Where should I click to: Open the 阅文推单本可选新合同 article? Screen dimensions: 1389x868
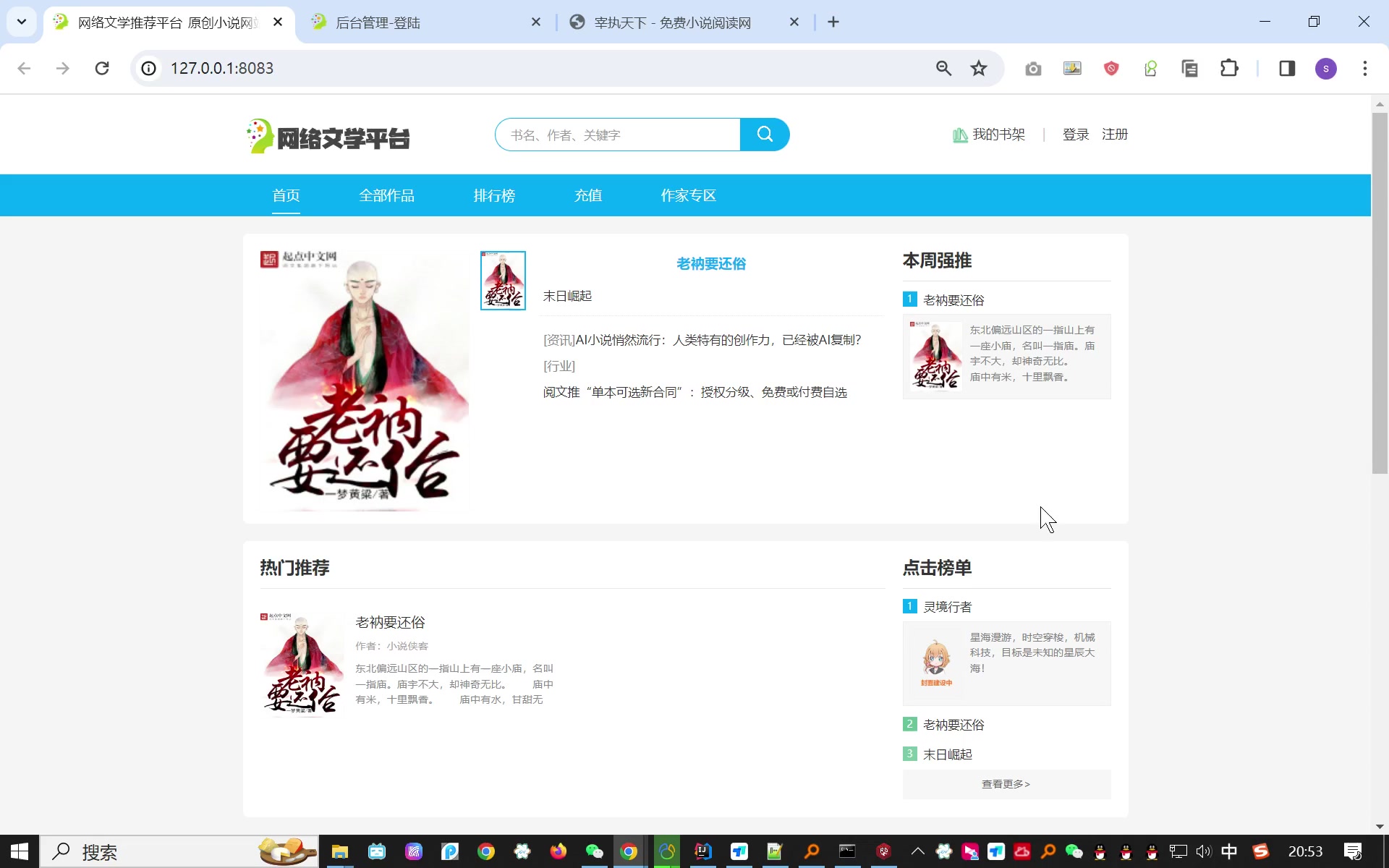(x=695, y=392)
